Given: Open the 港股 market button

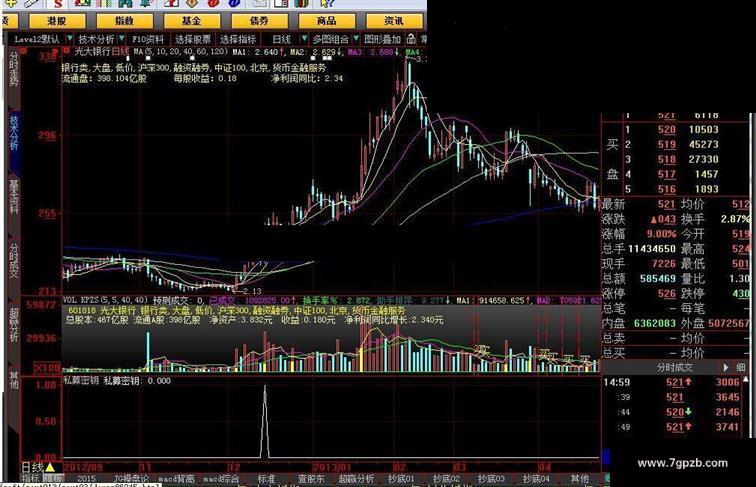Looking at the screenshot, I should click(57, 21).
